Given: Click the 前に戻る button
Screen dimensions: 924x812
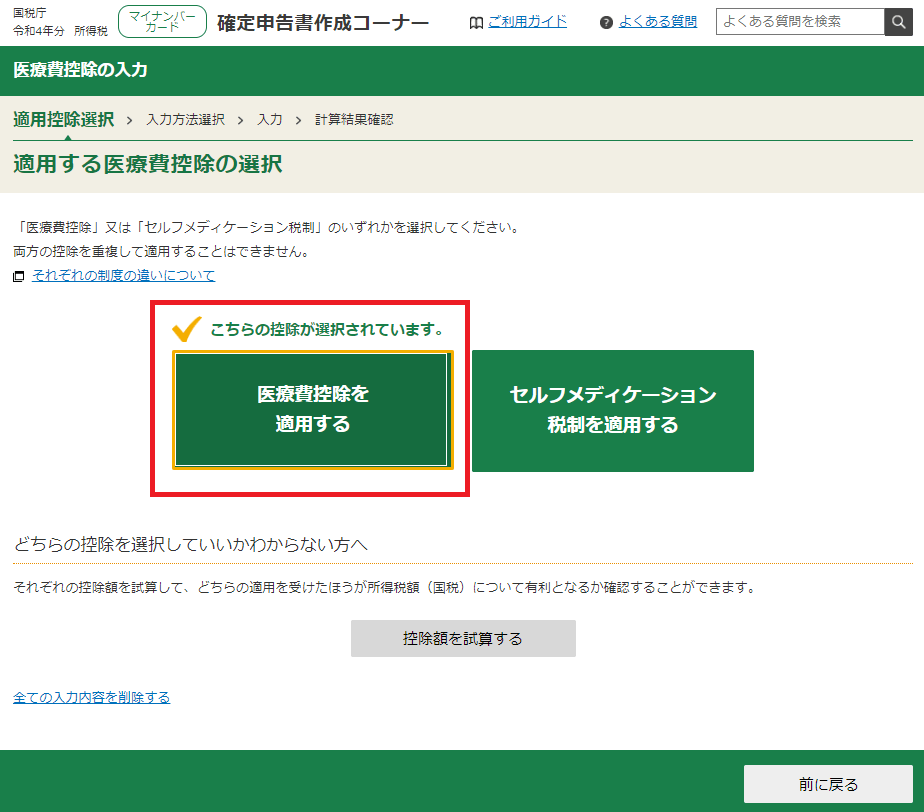Looking at the screenshot, I should [x=828, y=784].
